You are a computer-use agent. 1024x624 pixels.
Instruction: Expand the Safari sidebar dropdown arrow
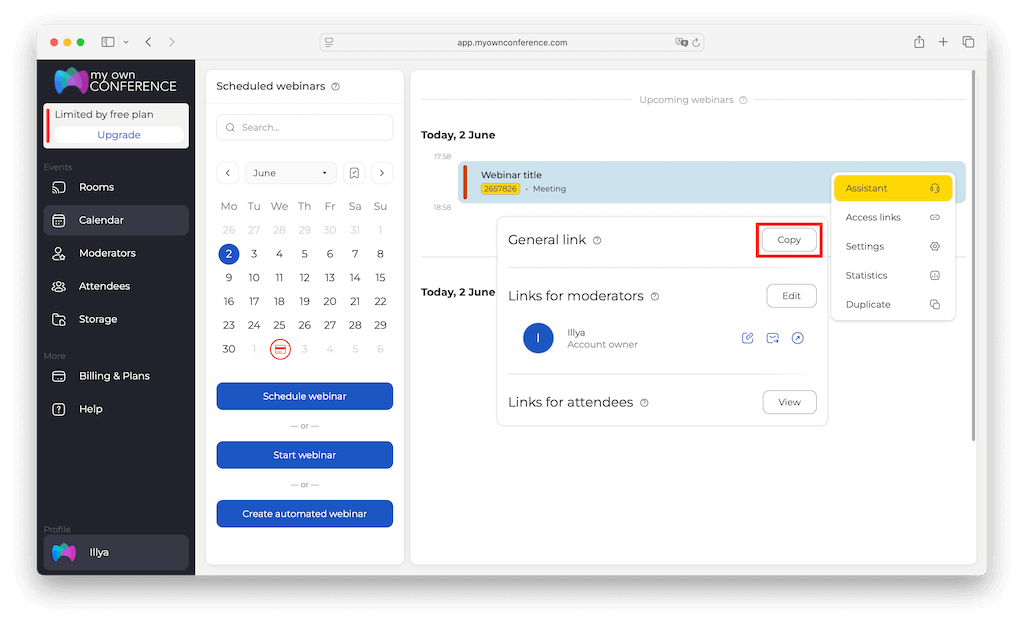[126, 42]
